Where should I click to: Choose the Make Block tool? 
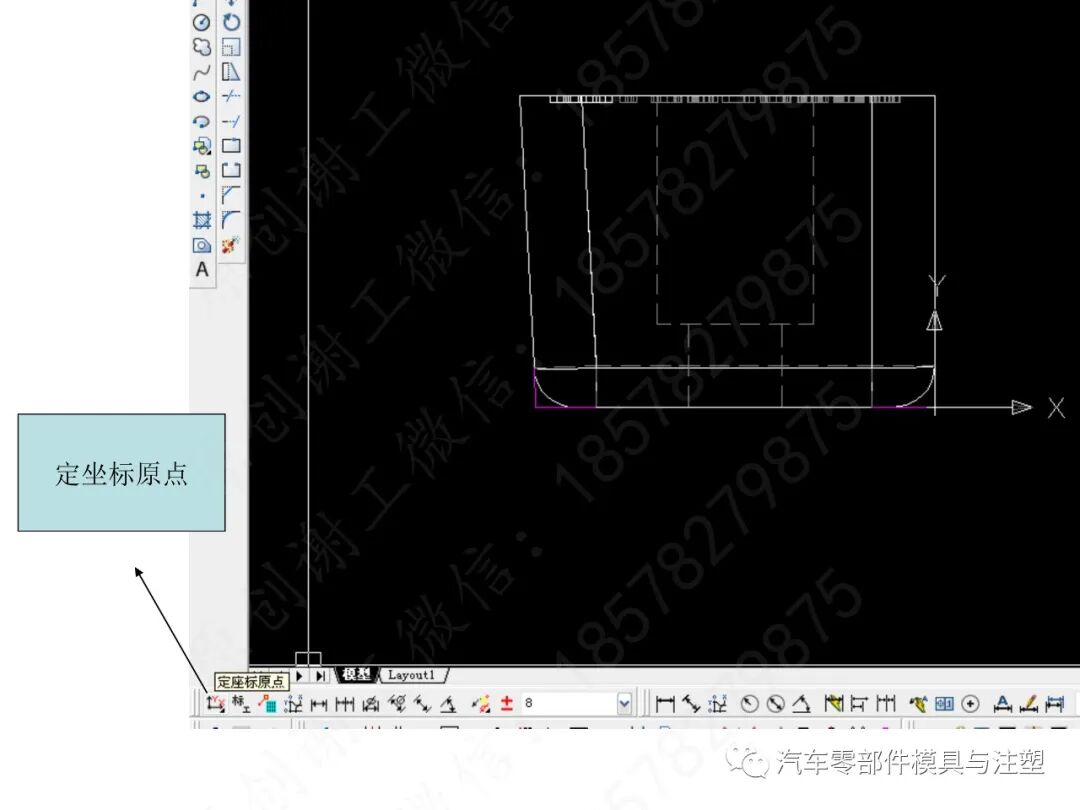pos(201,170)
